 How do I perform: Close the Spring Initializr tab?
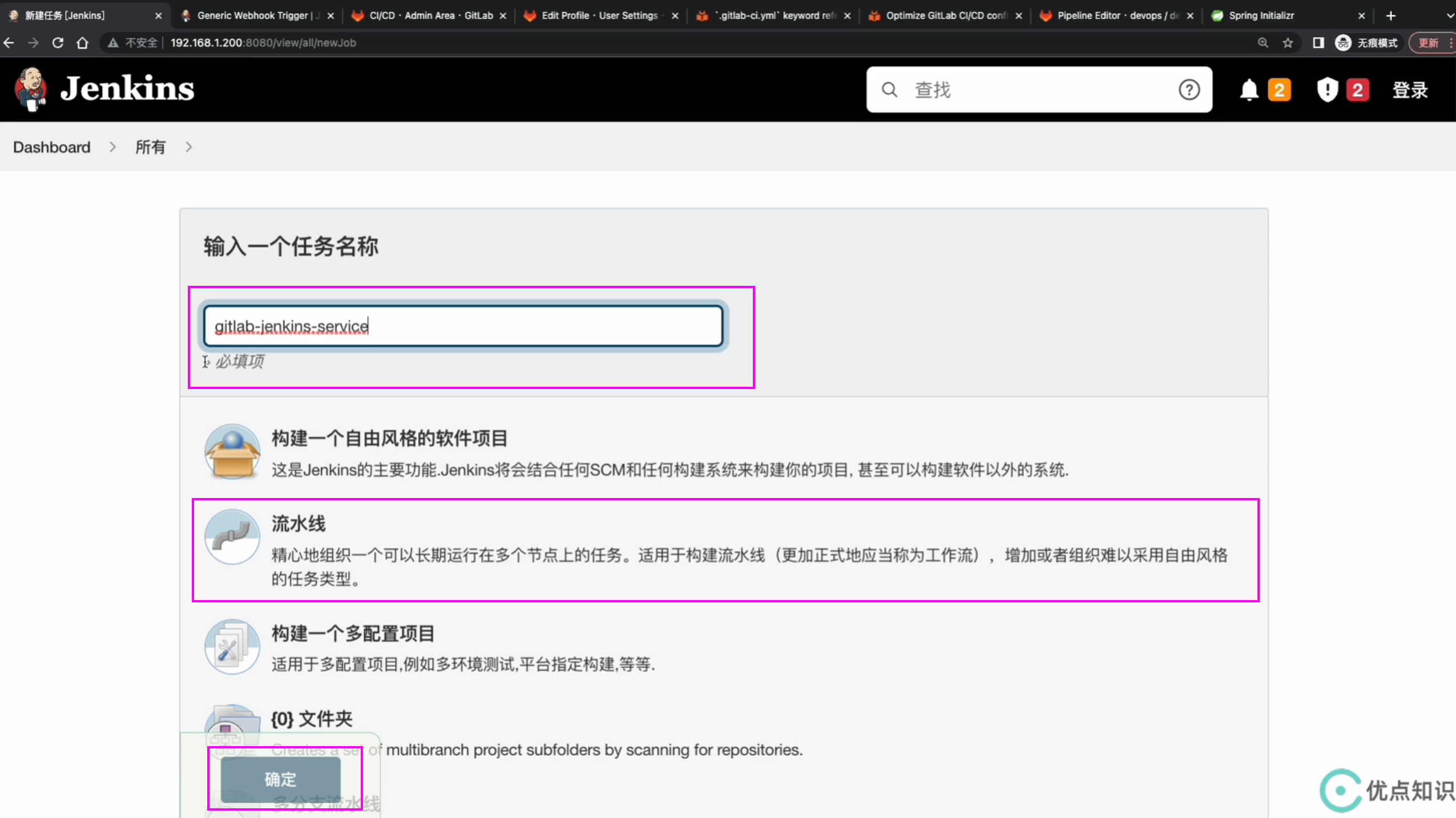click(1361, 16)
